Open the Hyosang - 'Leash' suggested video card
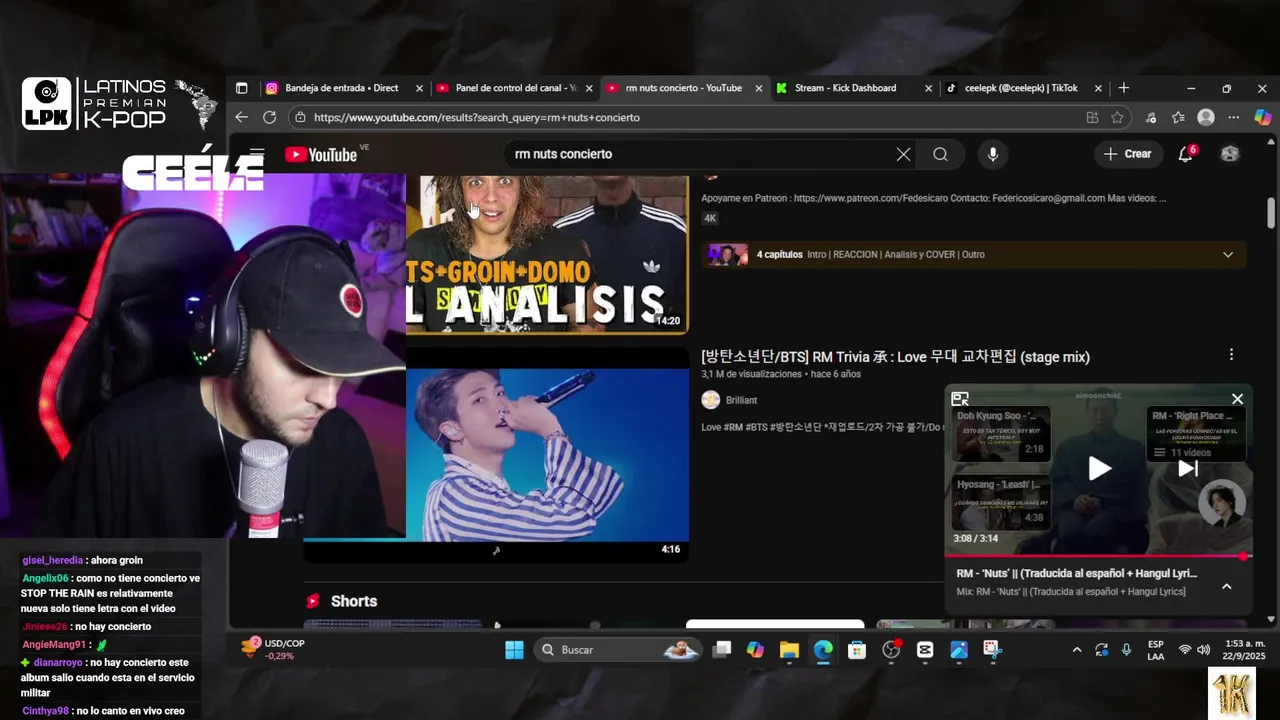 click(x=1002, y=502)
